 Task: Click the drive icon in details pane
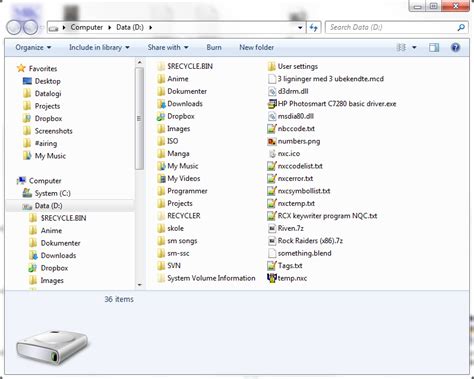52,347
